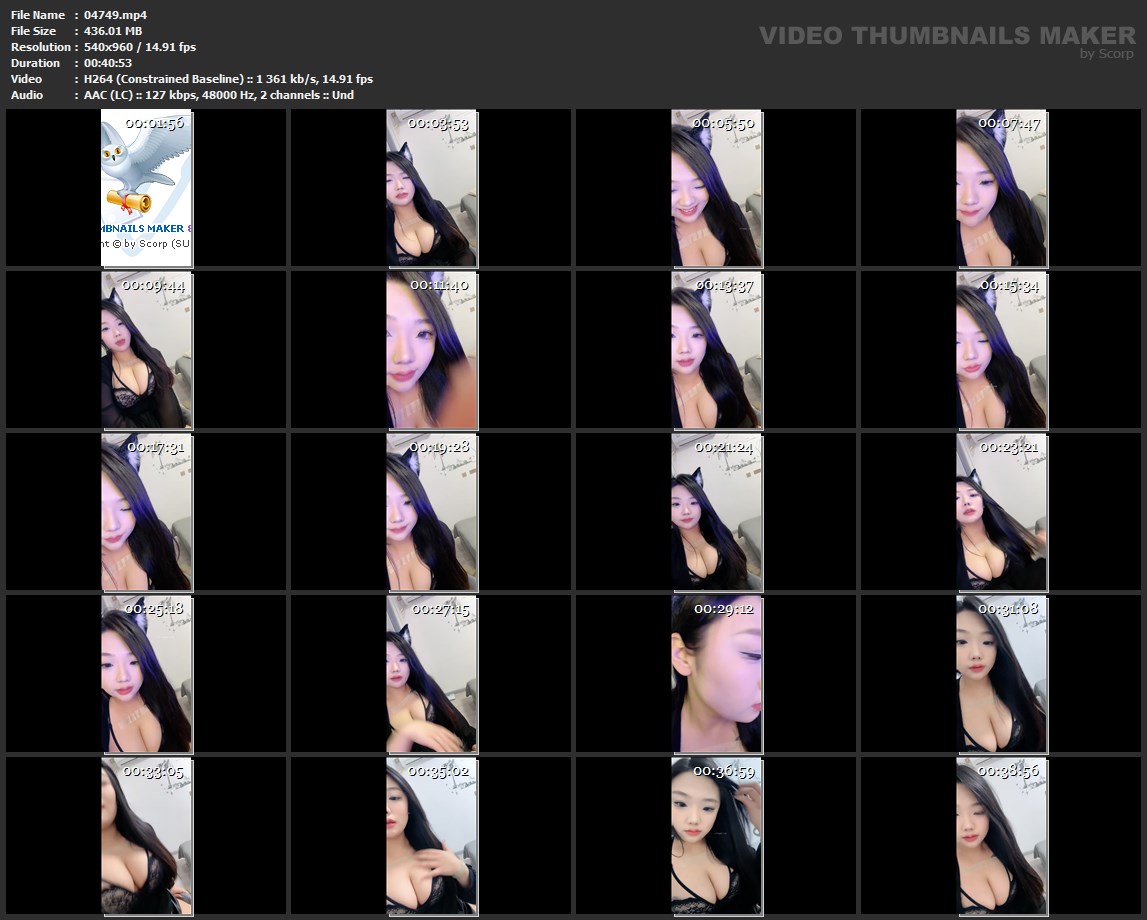Viewport: 1147px width, 920px height.
Task: Click the Resolution 540x960 info line
Action: click(139, 47)
